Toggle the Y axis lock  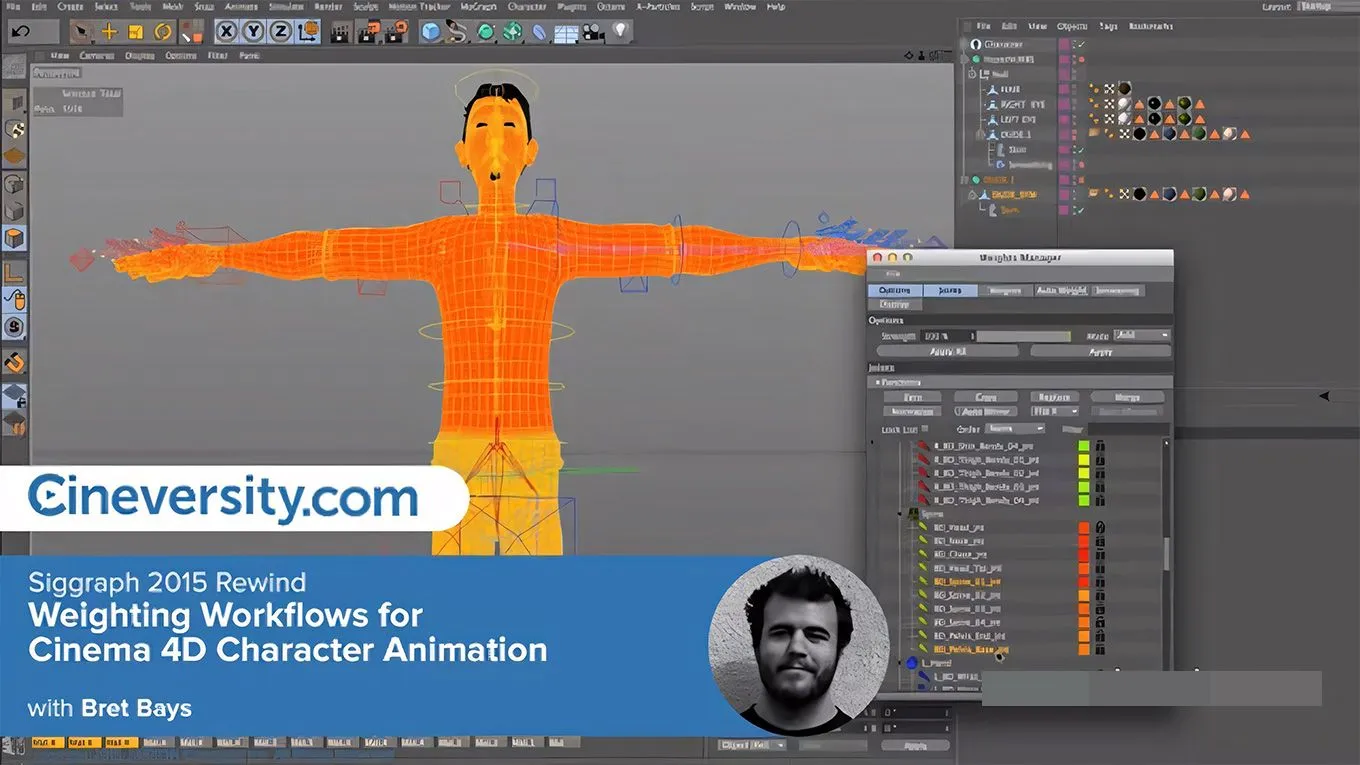click(x=254, y=31)
